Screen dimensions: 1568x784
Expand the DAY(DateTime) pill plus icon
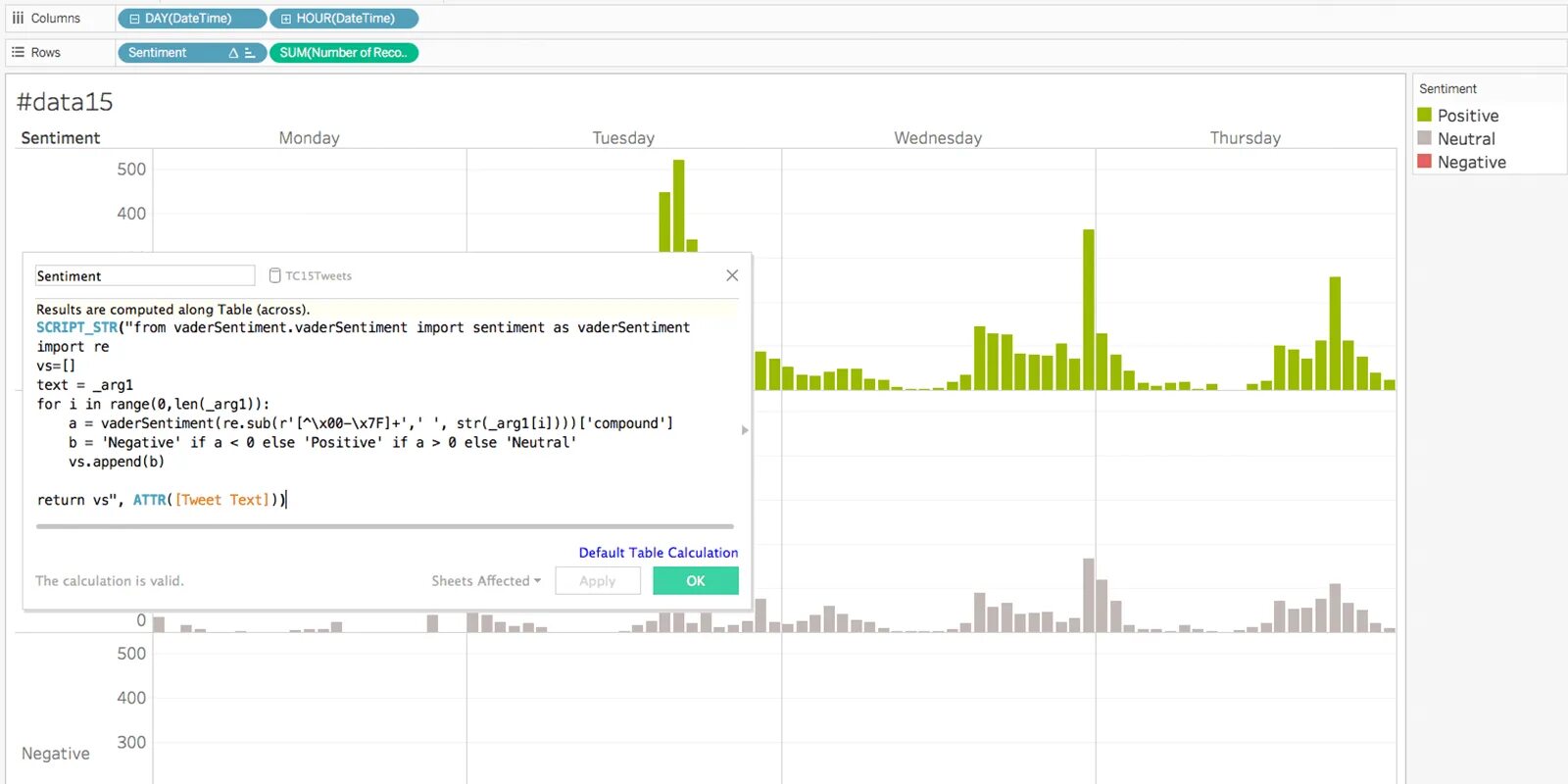tap(134, 19)
